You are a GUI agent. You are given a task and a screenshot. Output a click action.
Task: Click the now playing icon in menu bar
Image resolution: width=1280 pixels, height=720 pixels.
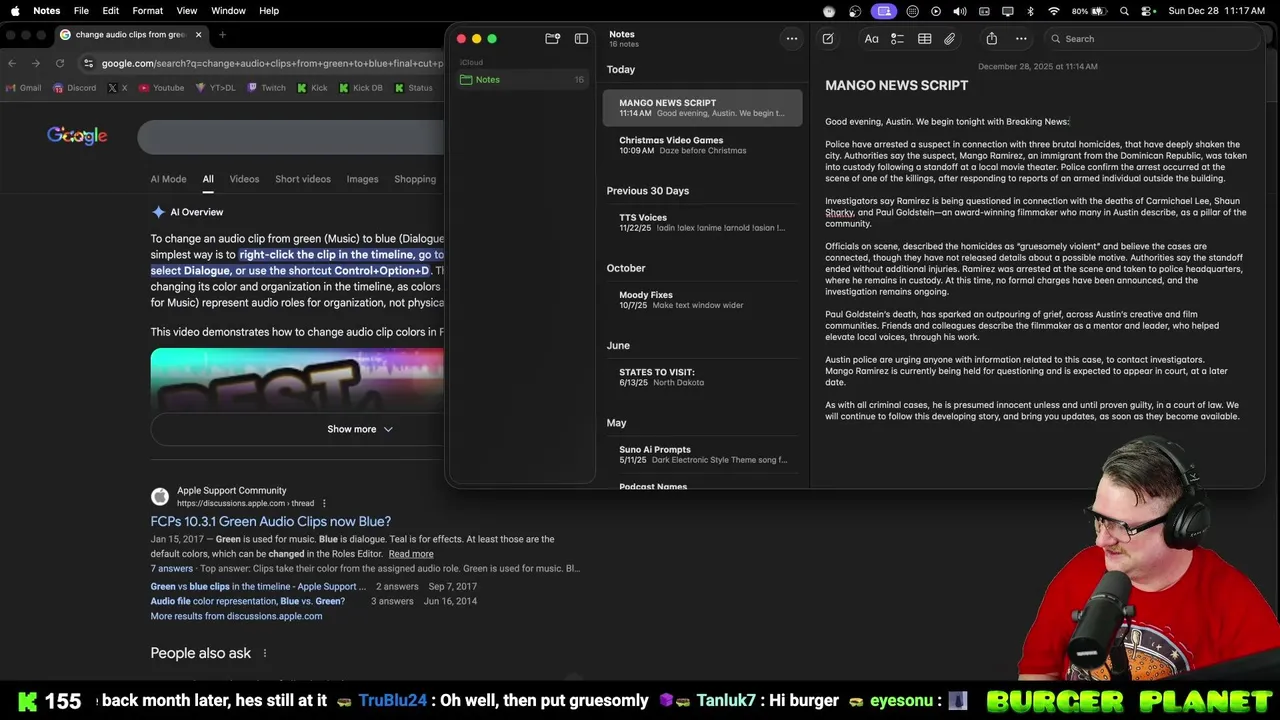click(936, 11)
